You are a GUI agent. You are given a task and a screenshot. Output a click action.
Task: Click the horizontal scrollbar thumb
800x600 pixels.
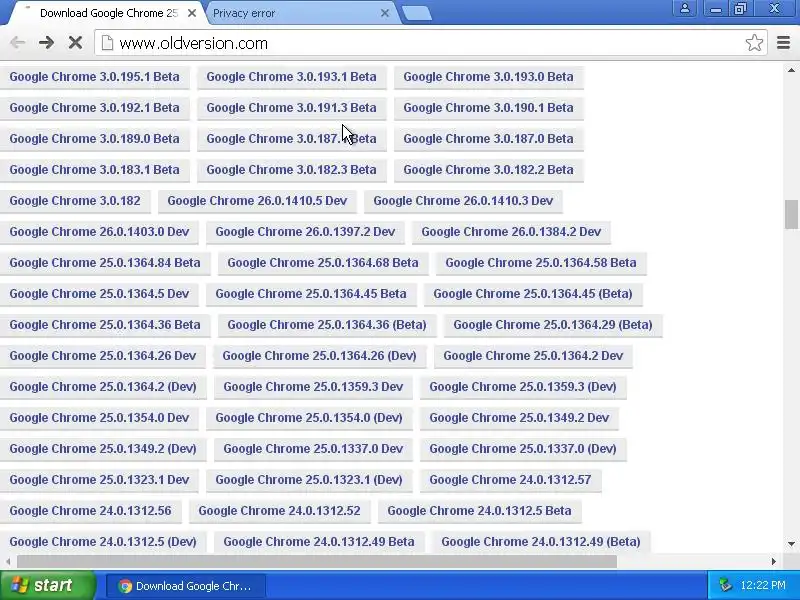[317, 561]
